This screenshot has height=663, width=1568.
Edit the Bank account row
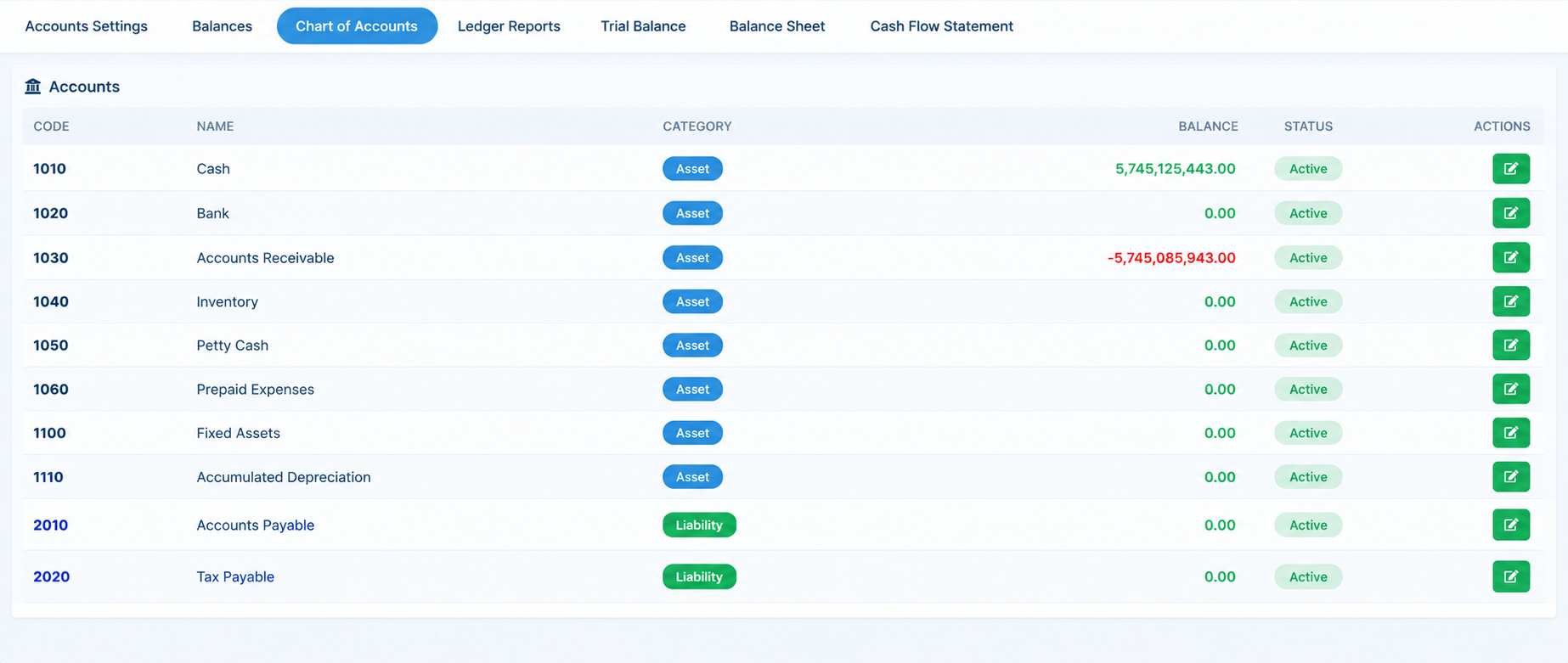[1511, 213]
